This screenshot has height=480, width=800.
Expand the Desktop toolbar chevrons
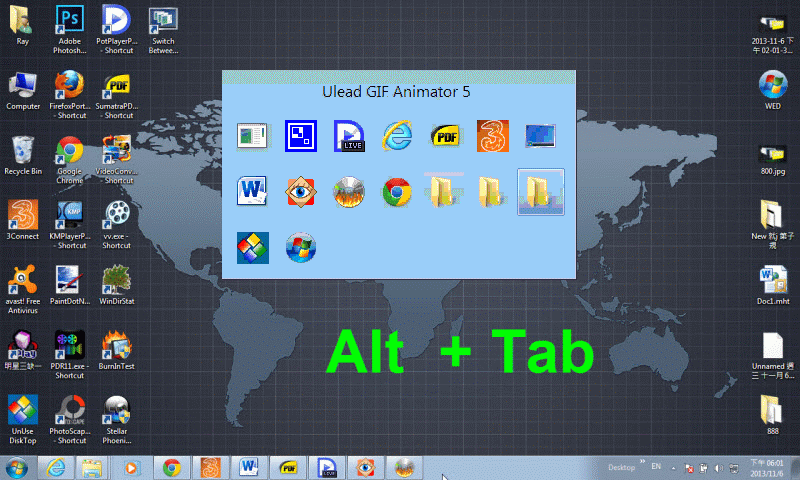click(642, 462)
